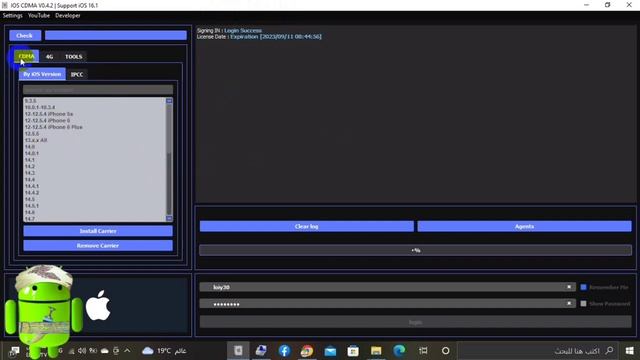640x360 pixels.
Task: Click version list scroll-up arrow
Action: [x=169, y=101]
